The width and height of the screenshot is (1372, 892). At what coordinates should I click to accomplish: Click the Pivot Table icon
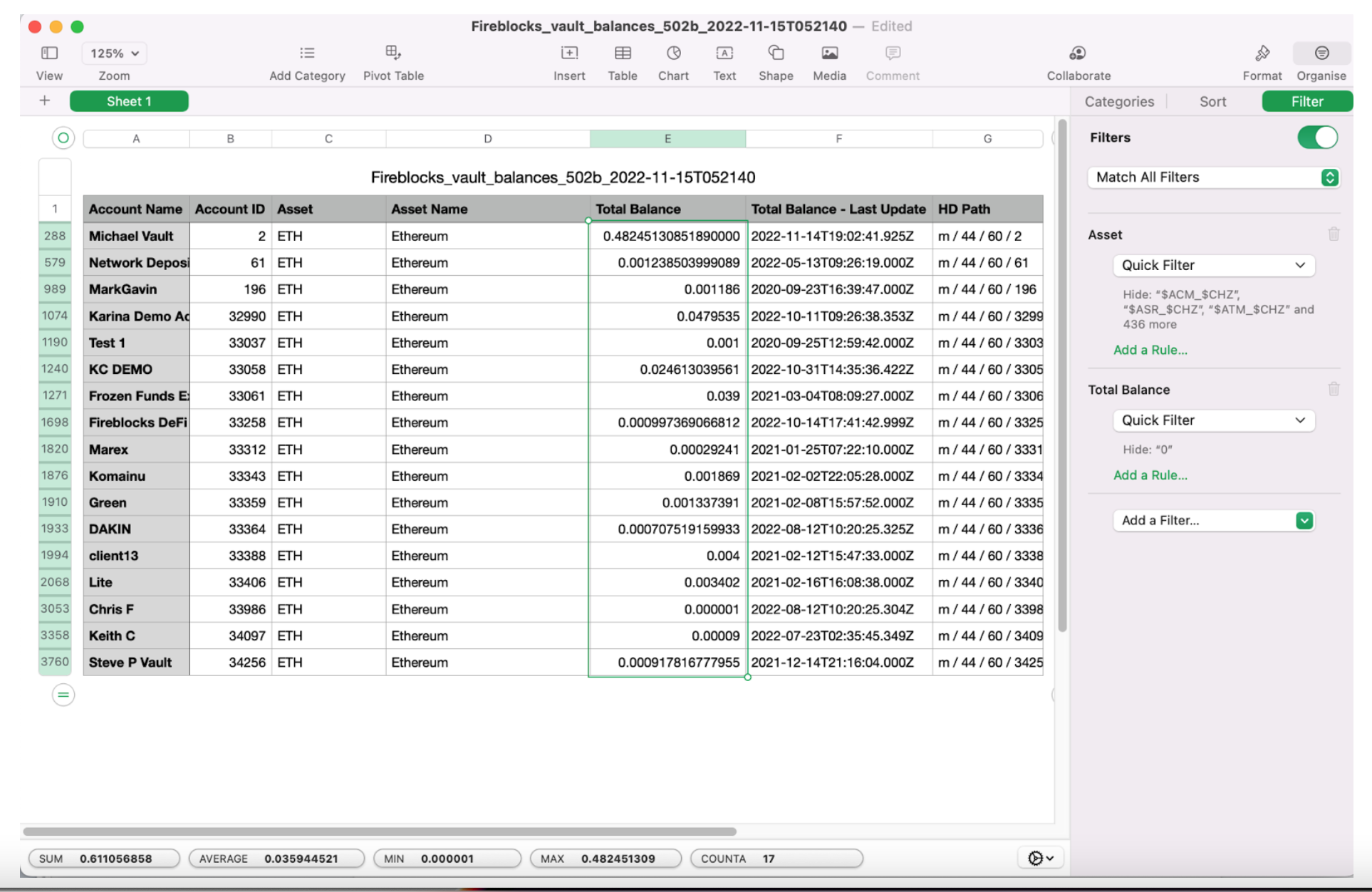click(x=393, y=53)
